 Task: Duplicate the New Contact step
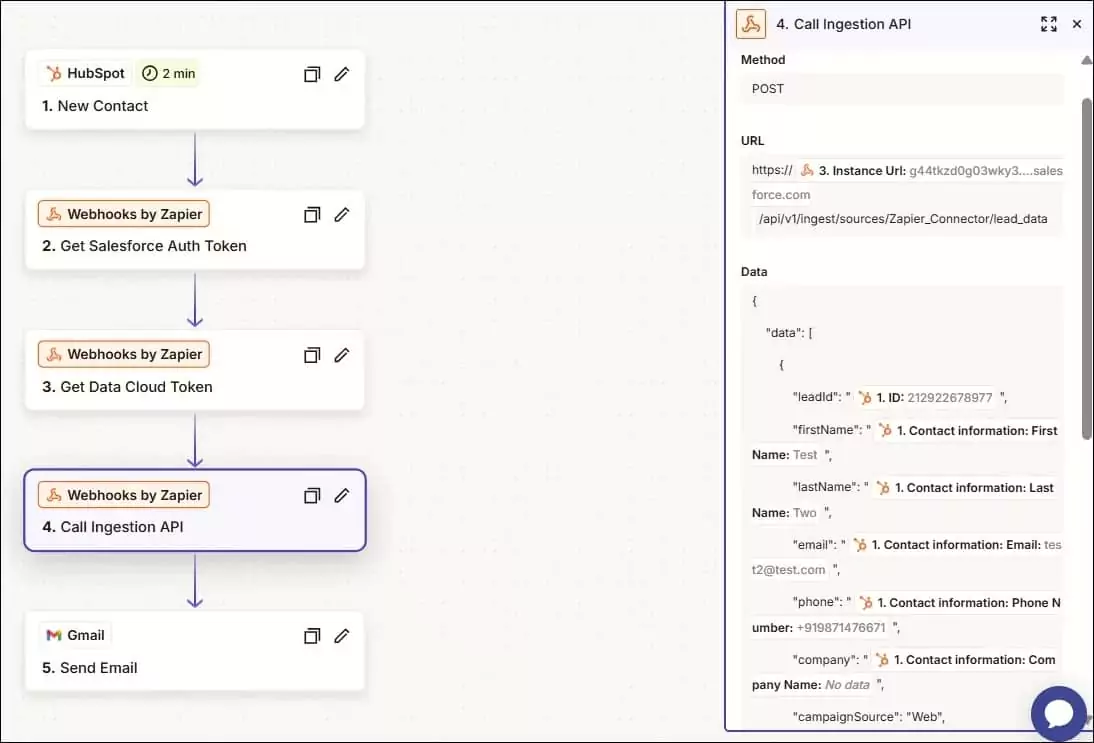pos(312,74)
